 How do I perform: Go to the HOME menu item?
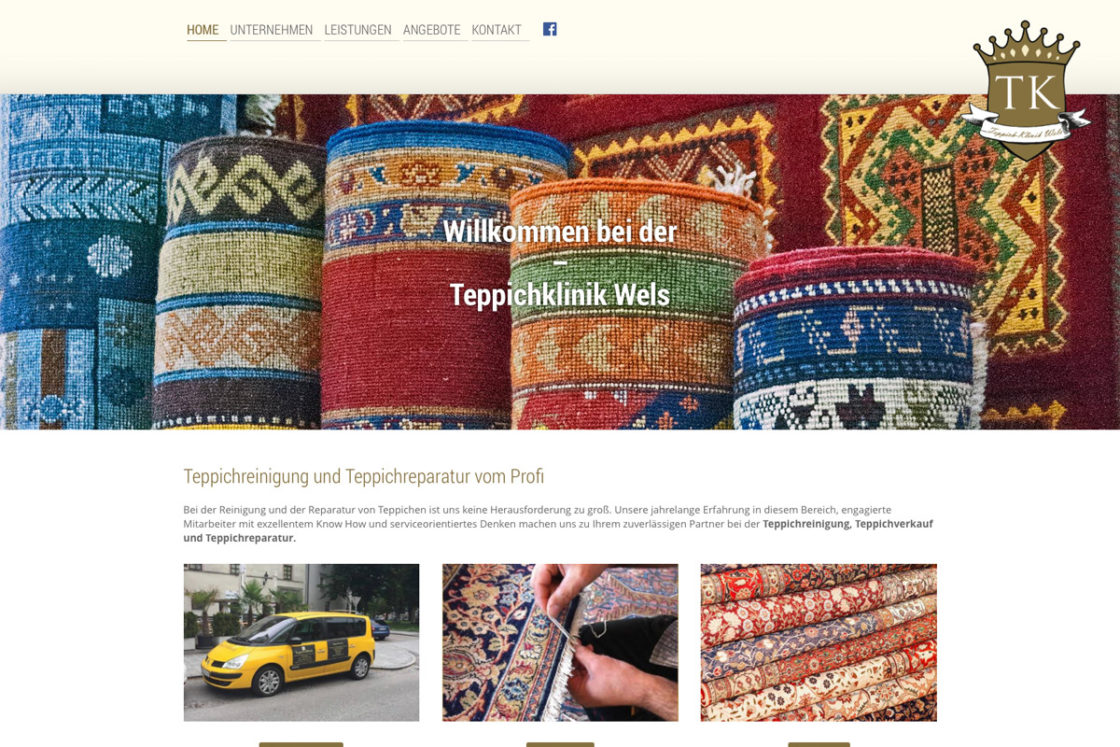(x=203, y=30)
